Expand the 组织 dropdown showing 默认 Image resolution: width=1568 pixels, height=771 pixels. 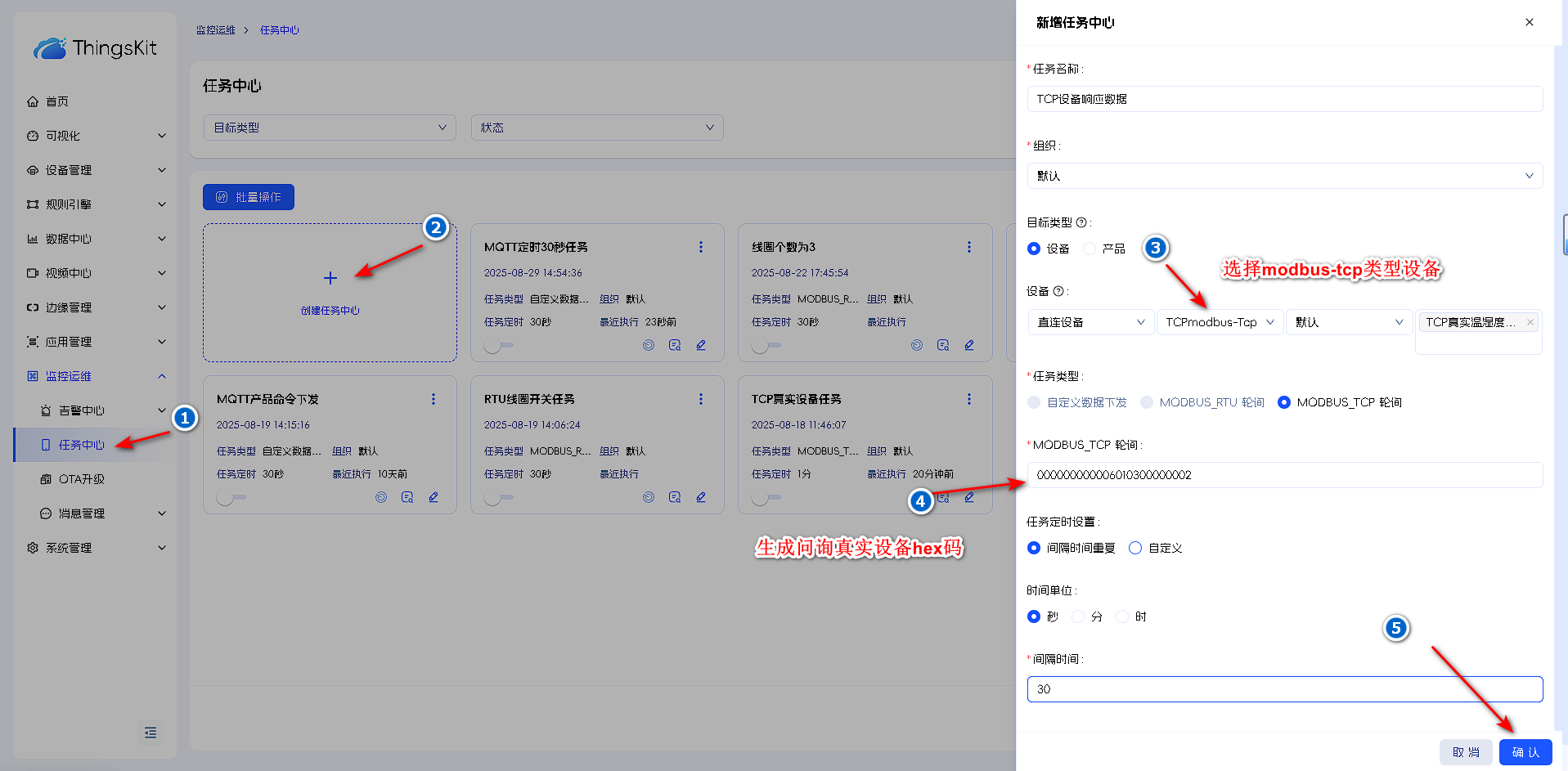(x=1284, y=176)
